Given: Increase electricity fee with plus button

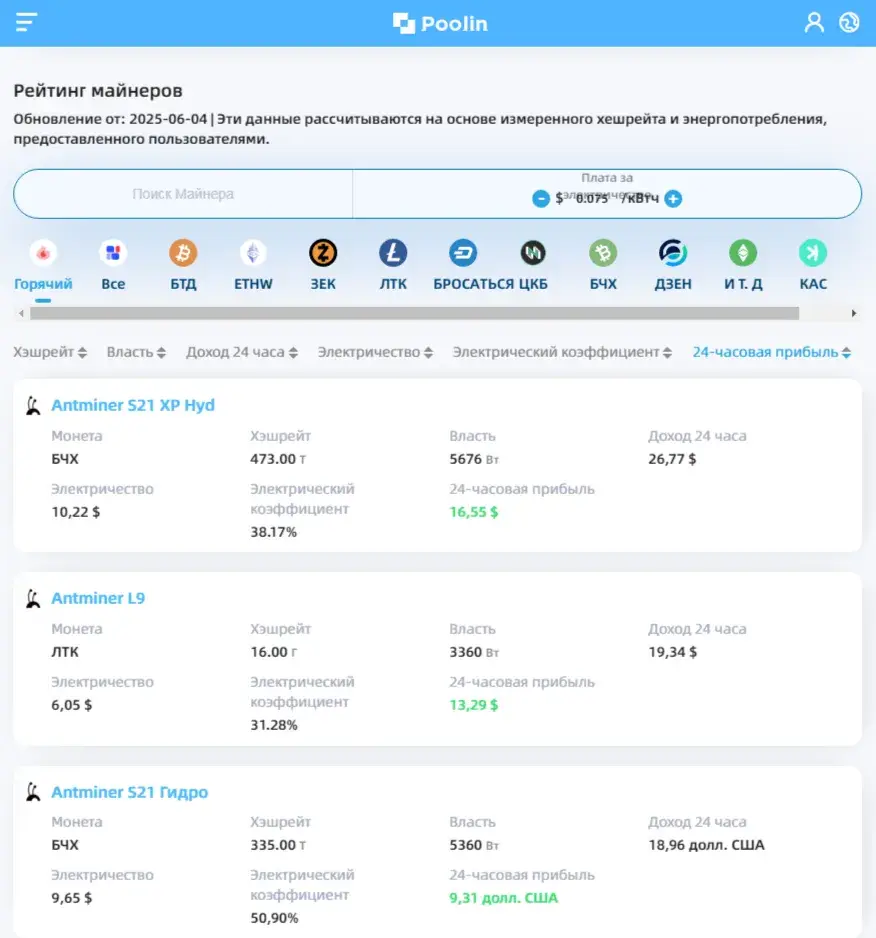Looking at the screenshot, I should click(x=673, y=199).
